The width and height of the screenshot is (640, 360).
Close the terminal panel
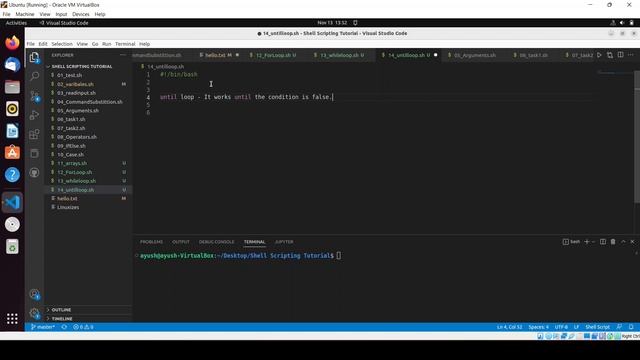click(633, 242)
